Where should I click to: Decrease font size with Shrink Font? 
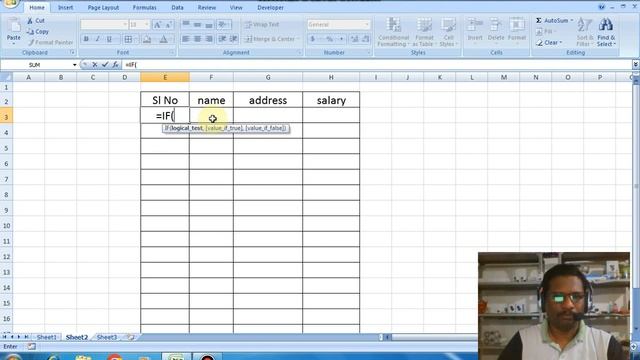(x=169, y=25)
